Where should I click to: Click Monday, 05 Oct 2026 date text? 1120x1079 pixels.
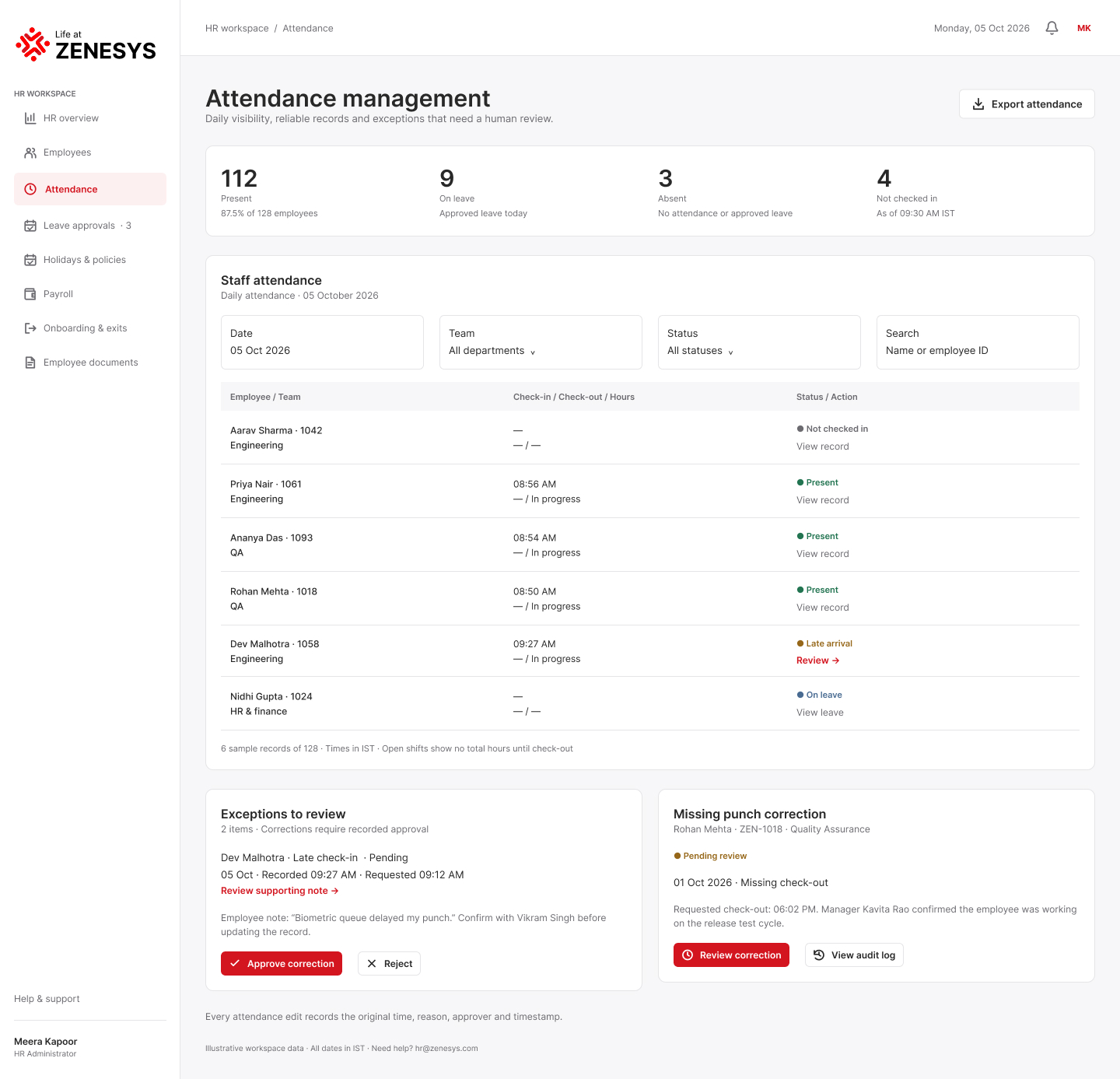tap(982, 28)
